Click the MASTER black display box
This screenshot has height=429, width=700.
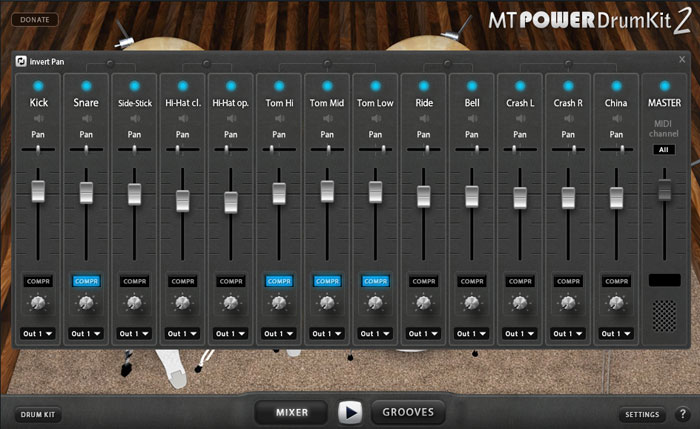coord(664,280)
